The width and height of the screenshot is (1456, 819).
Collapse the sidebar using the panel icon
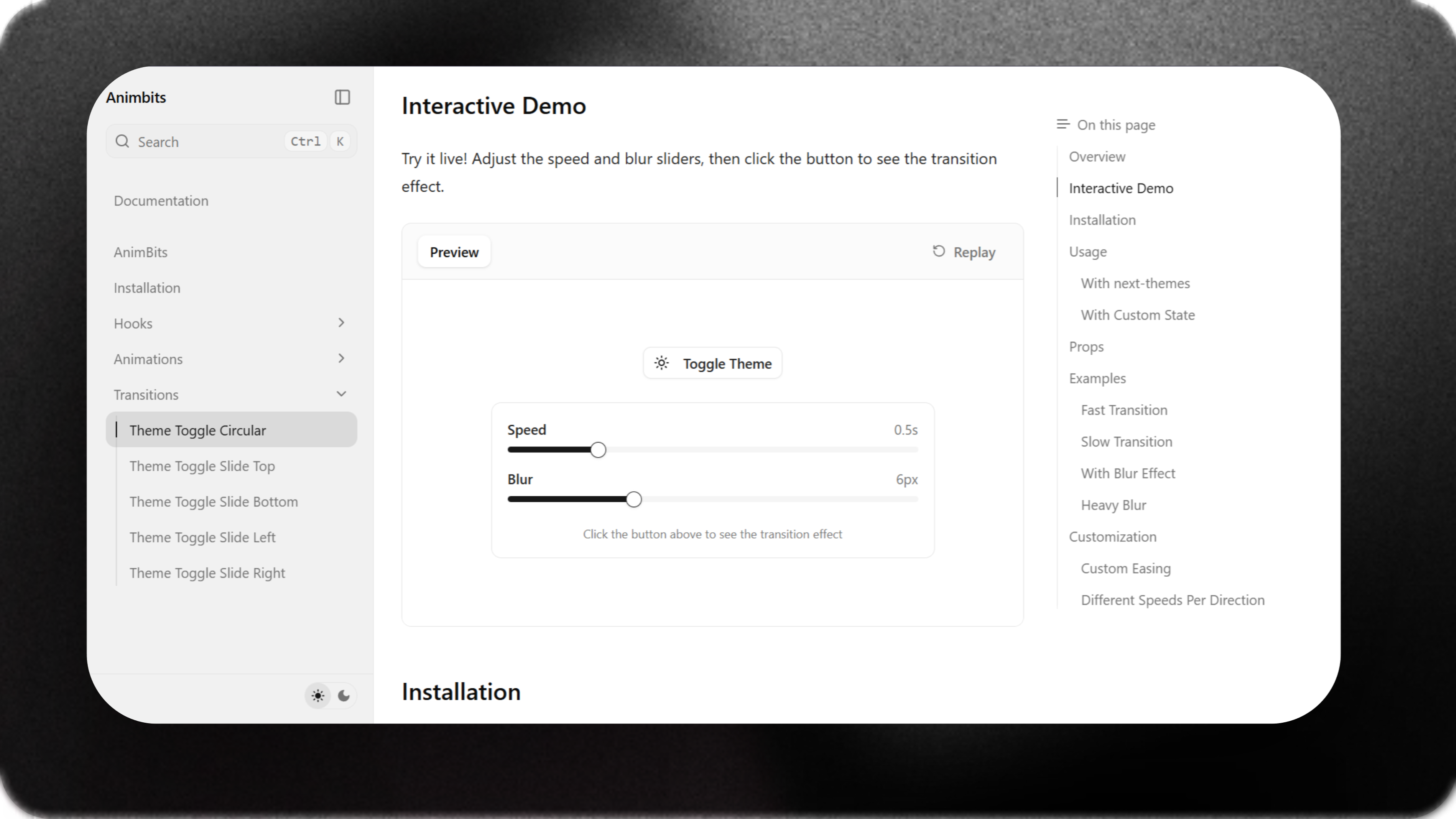341,97
